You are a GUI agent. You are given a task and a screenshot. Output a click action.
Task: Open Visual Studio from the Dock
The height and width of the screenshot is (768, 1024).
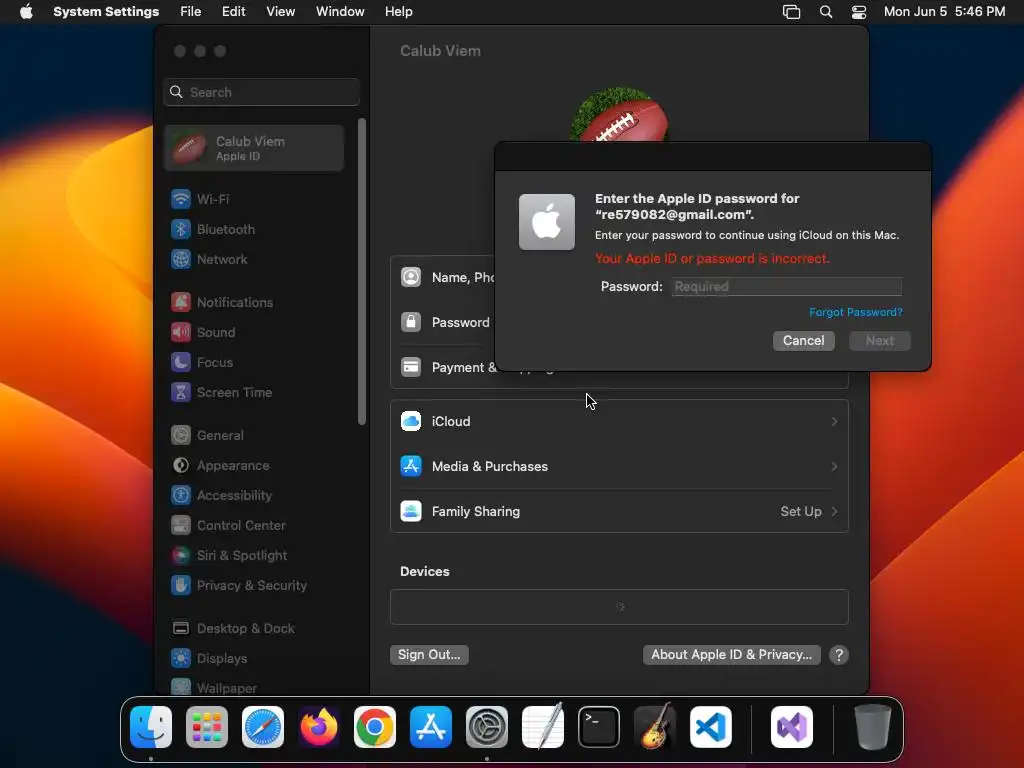click(x=792, y=727)
